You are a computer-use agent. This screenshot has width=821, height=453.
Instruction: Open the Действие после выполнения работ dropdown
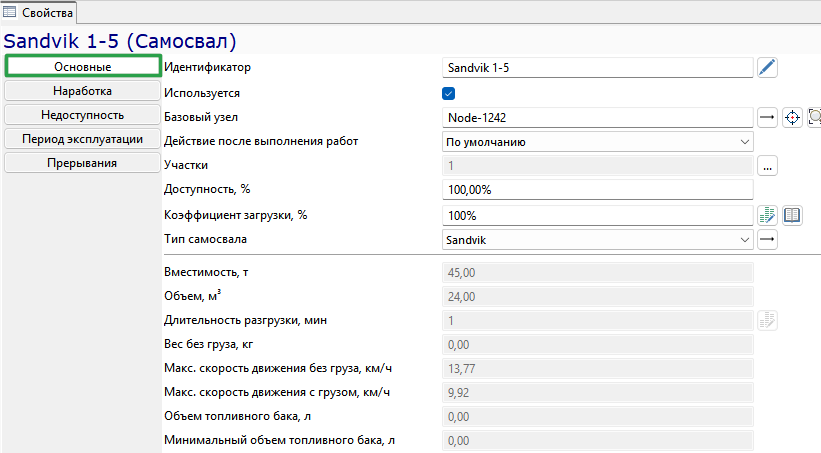[x=597, y=142]
